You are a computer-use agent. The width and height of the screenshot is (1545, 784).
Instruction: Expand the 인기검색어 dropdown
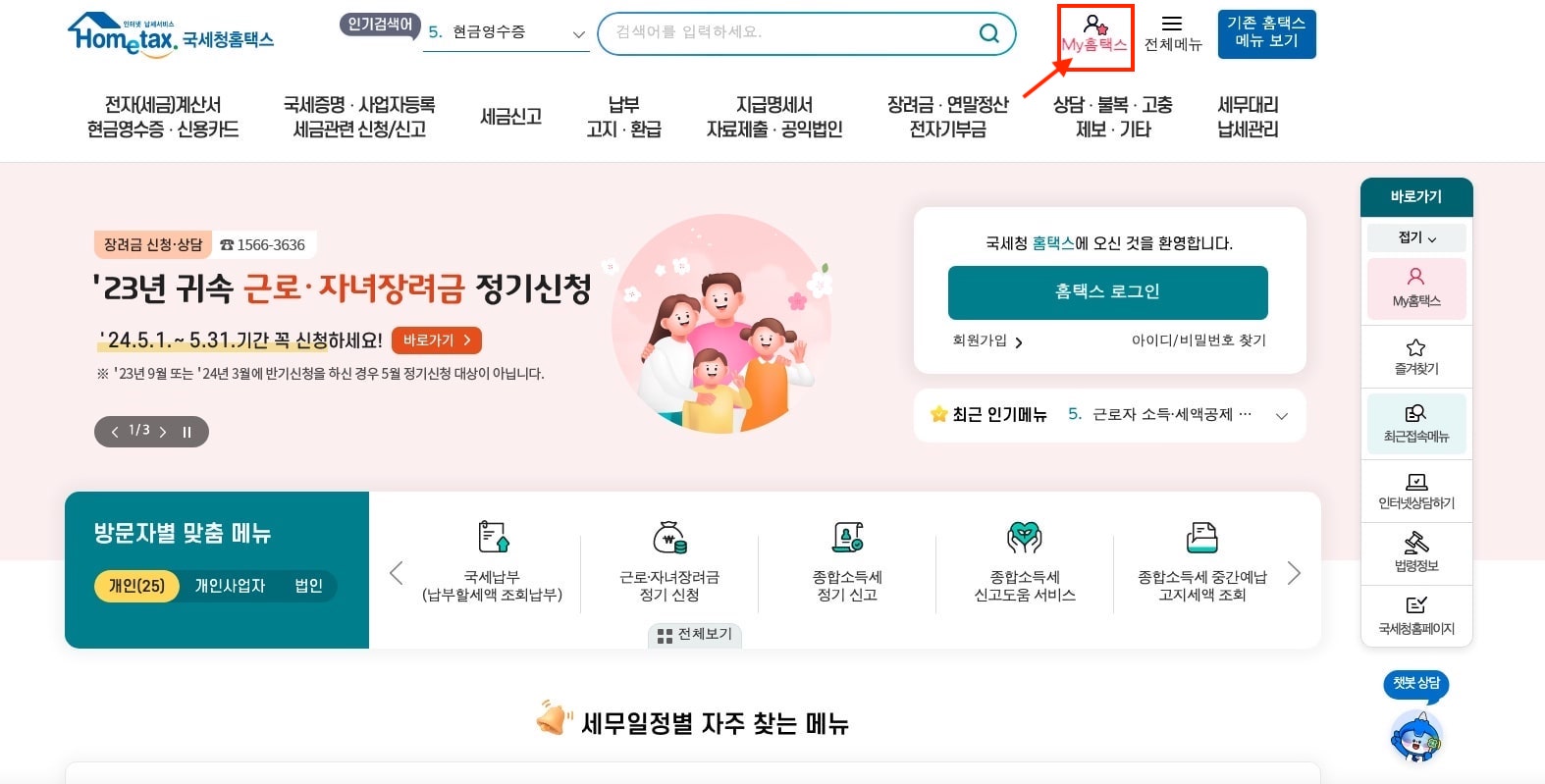click(578, 32)
